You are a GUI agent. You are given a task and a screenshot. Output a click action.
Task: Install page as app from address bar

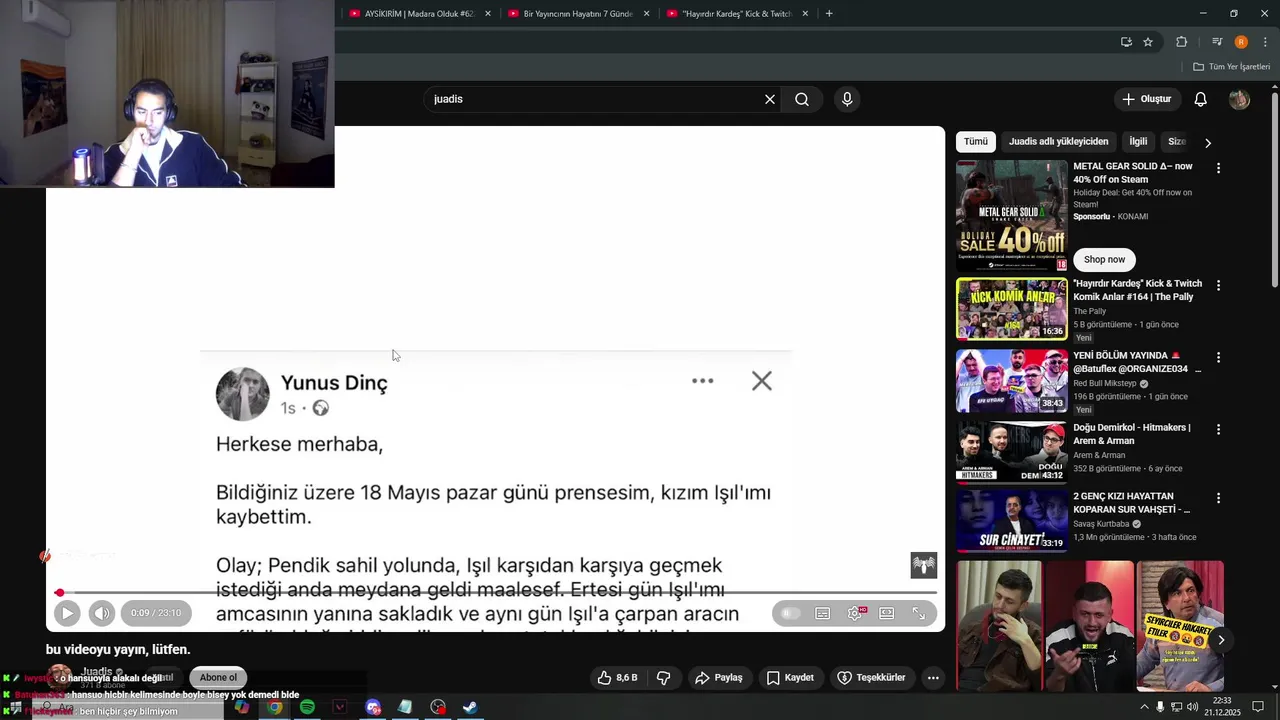(x=1126, y=42)
